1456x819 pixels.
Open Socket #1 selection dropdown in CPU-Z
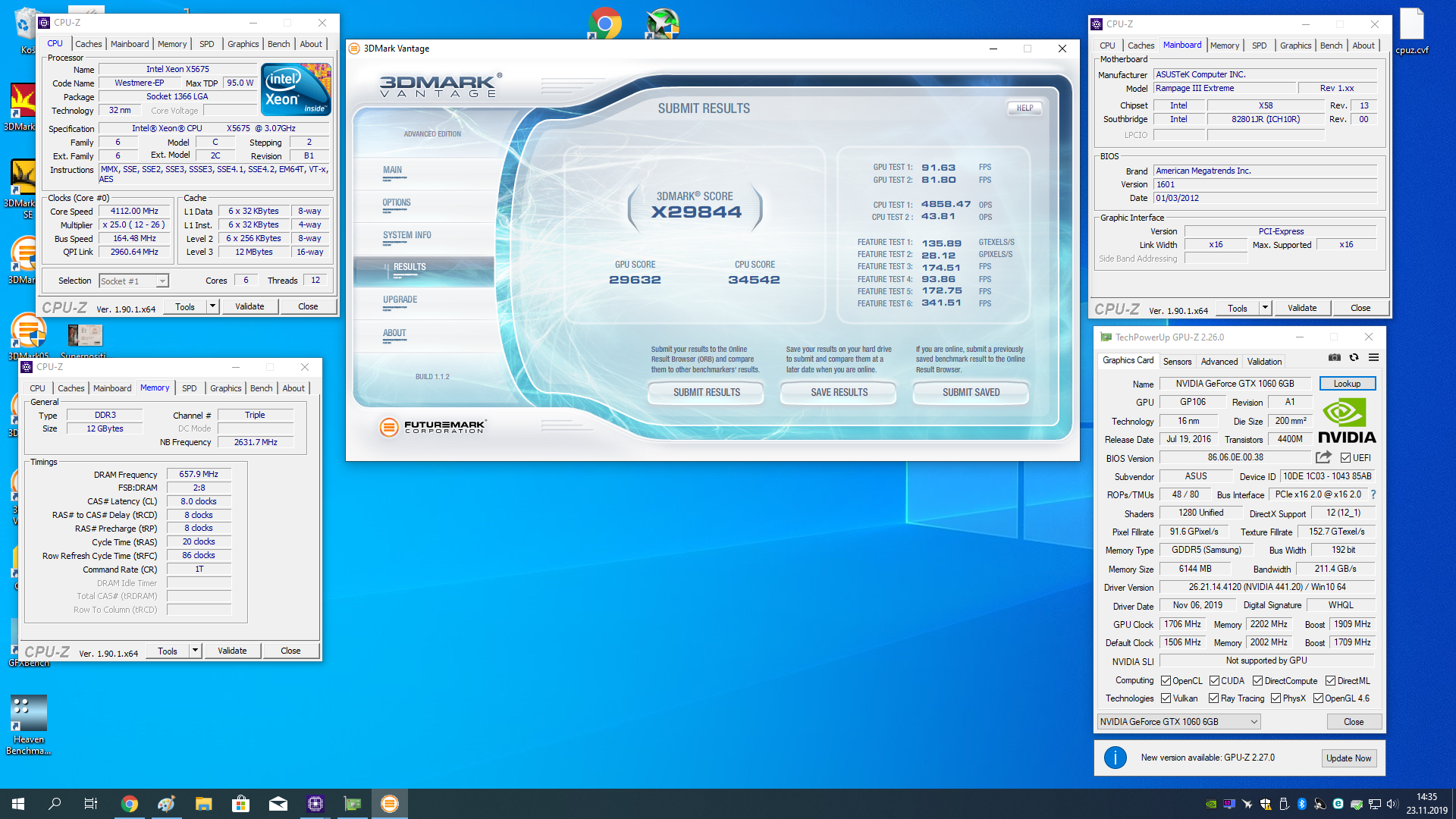pyautogui.click(x=133, y=281)
